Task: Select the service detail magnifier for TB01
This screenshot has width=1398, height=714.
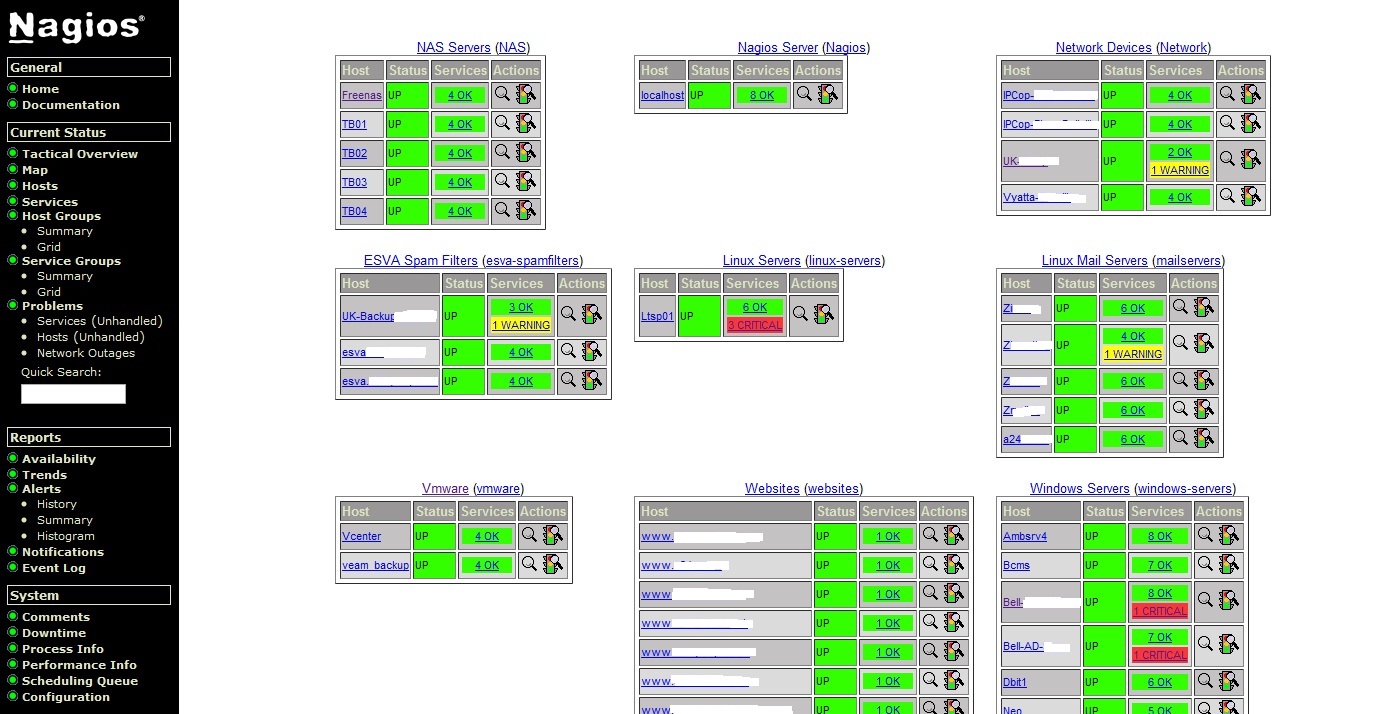Action: 503,124
